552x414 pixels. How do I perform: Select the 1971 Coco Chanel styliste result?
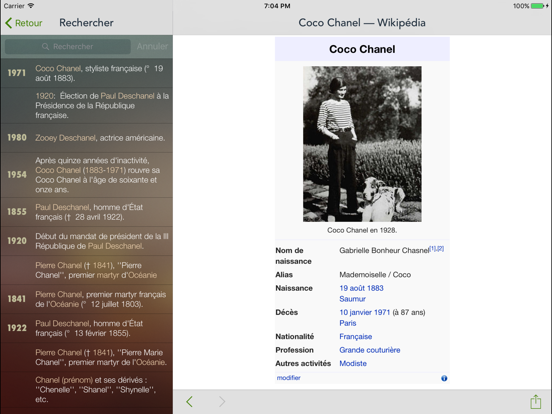click(x=87, y=73)
